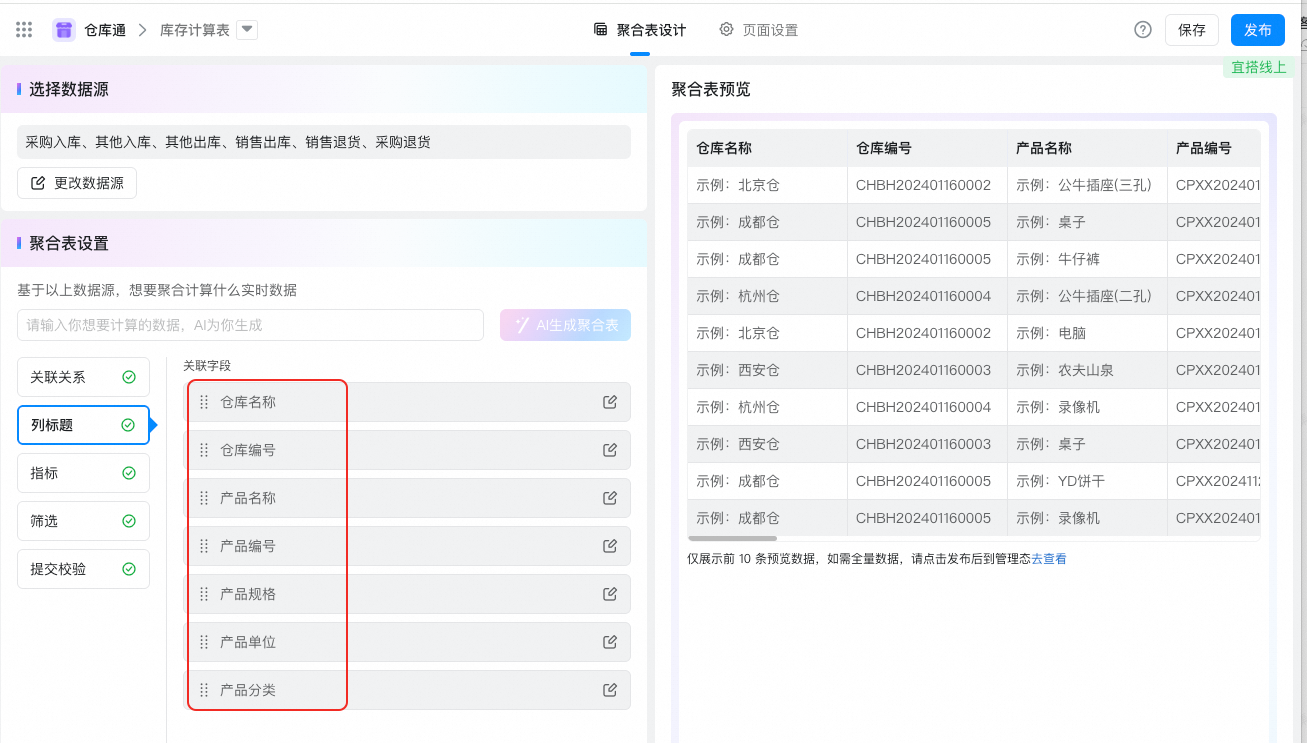Edit the 产品分类 field via pencil icon
The width and height of the screenshot is (1307, 743).
pyautogui.click(x=610, y=690)
